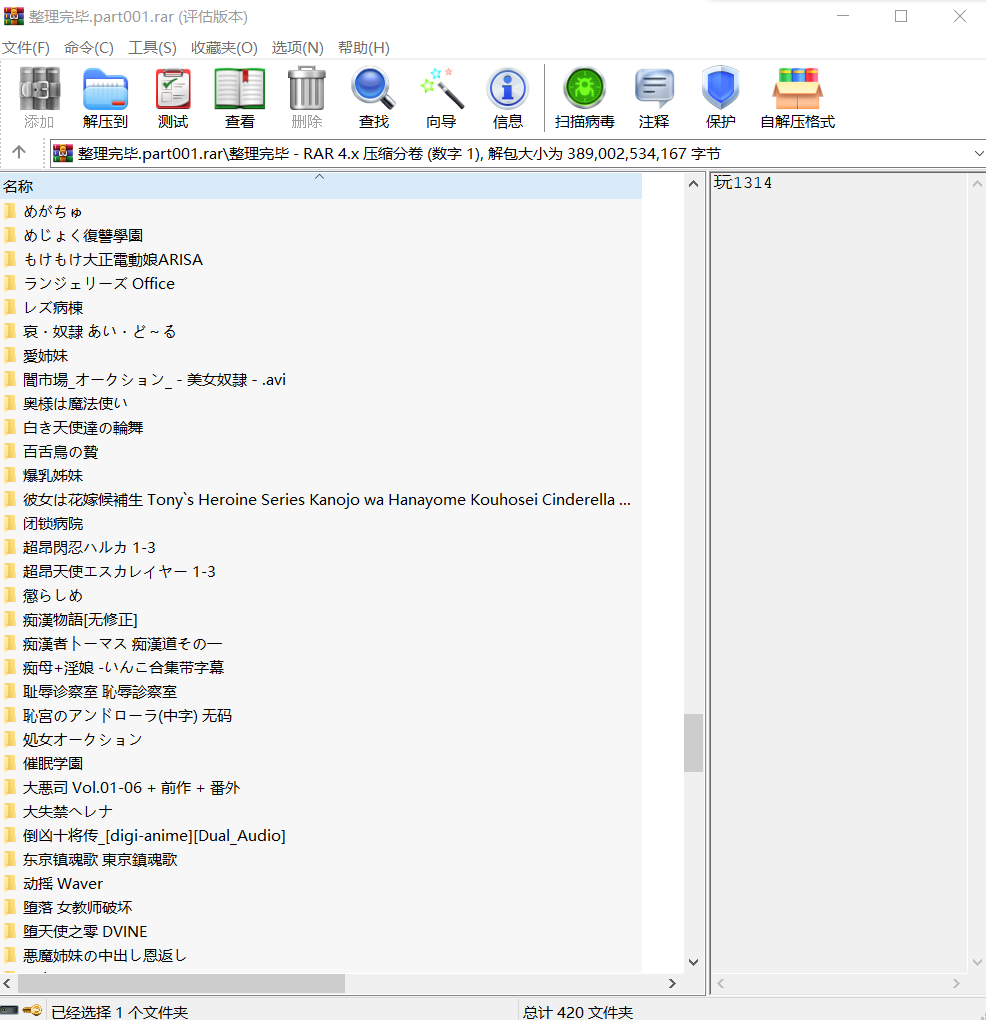The width and height of the screenshot is (986, 1020).
Task: Click the SFX (自解压格式) icon
Action: (798, 97)
